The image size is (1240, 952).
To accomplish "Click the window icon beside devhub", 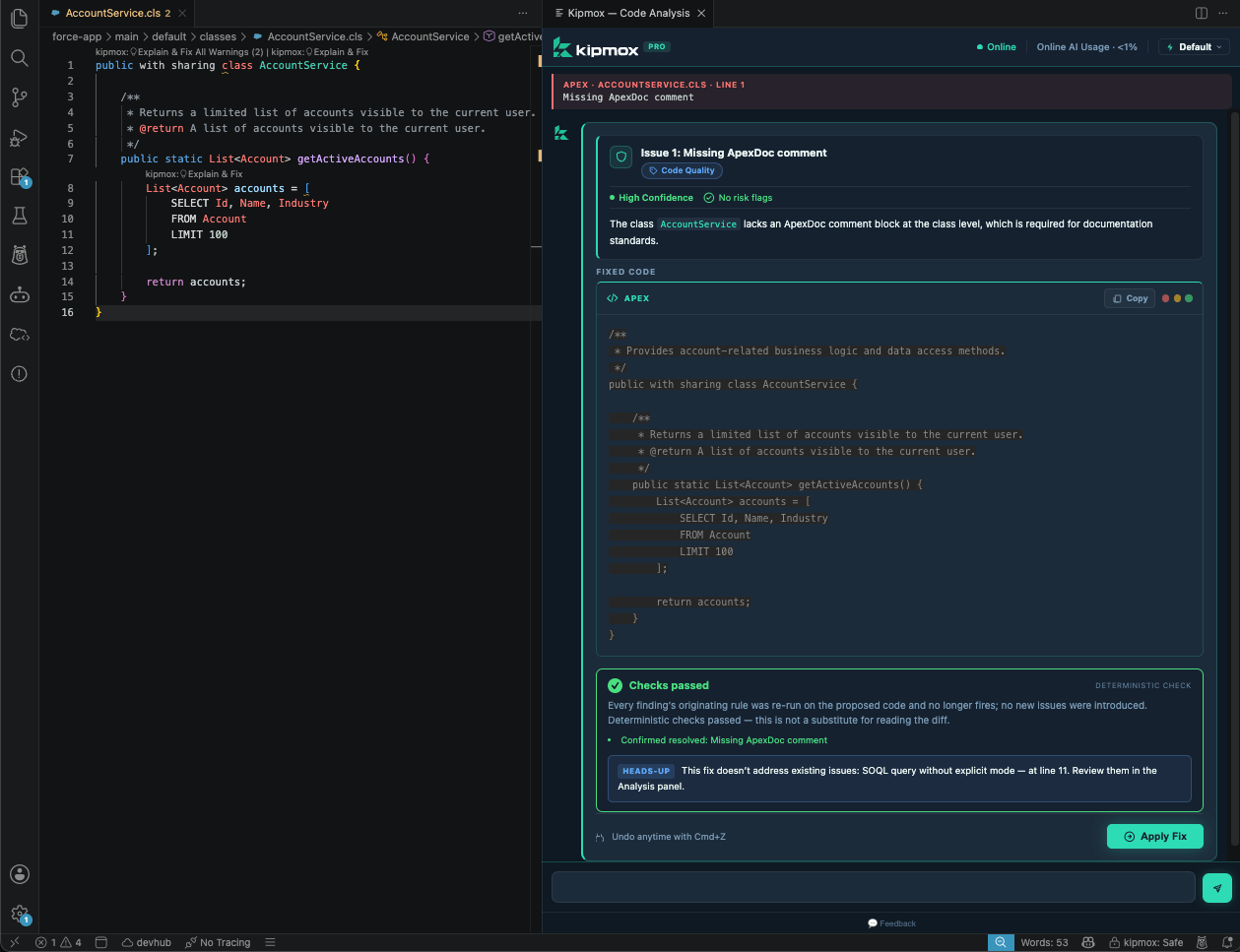I will [101, 942].
